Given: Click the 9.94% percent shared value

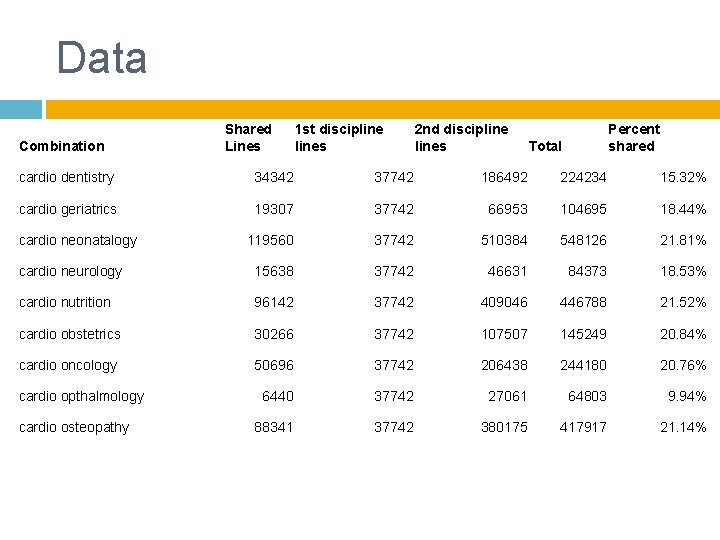Looking at the screenshot, I should [687, 396].
